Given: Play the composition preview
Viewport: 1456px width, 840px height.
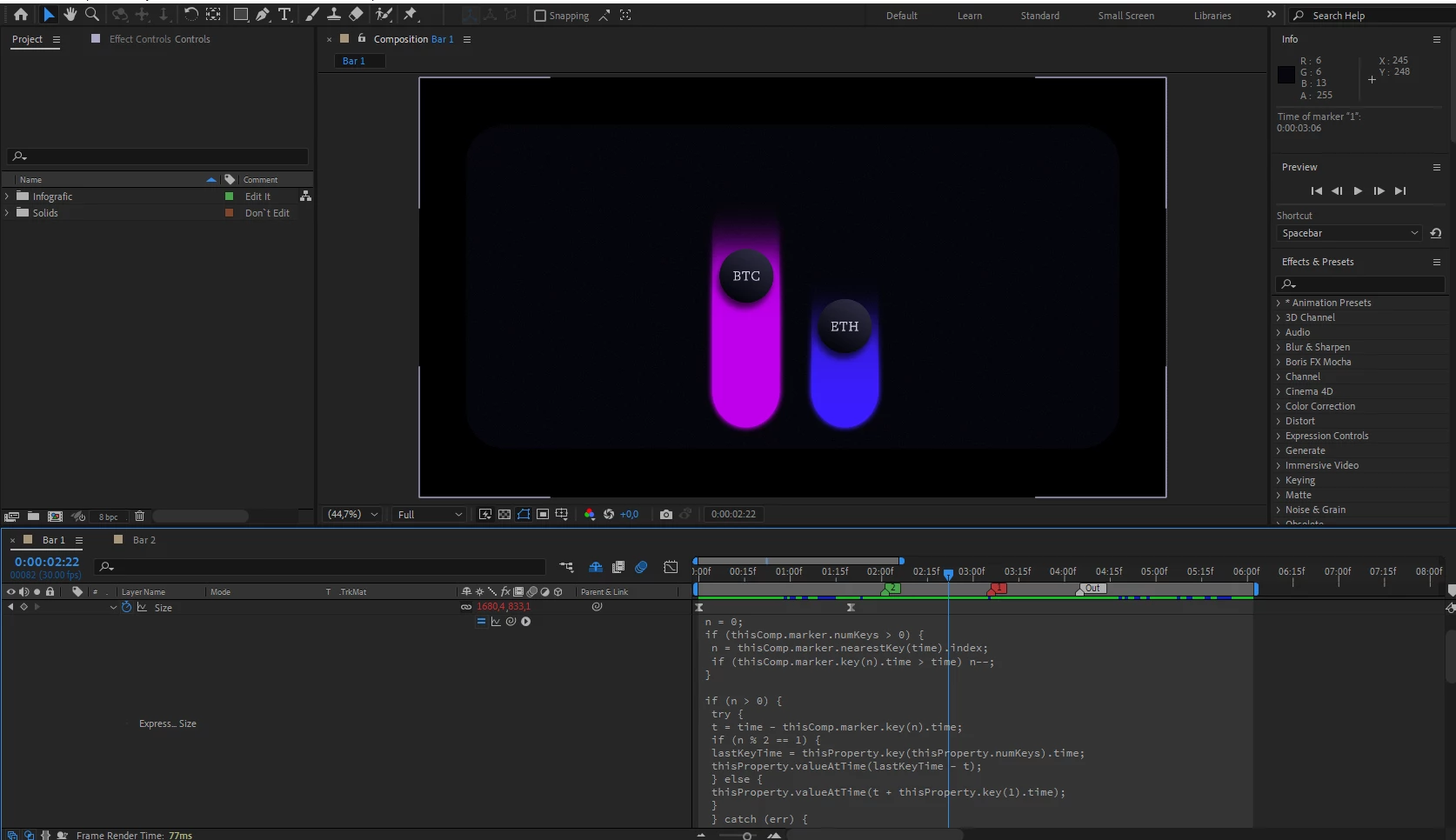Looking at the screenshot, I should 1358,190.
